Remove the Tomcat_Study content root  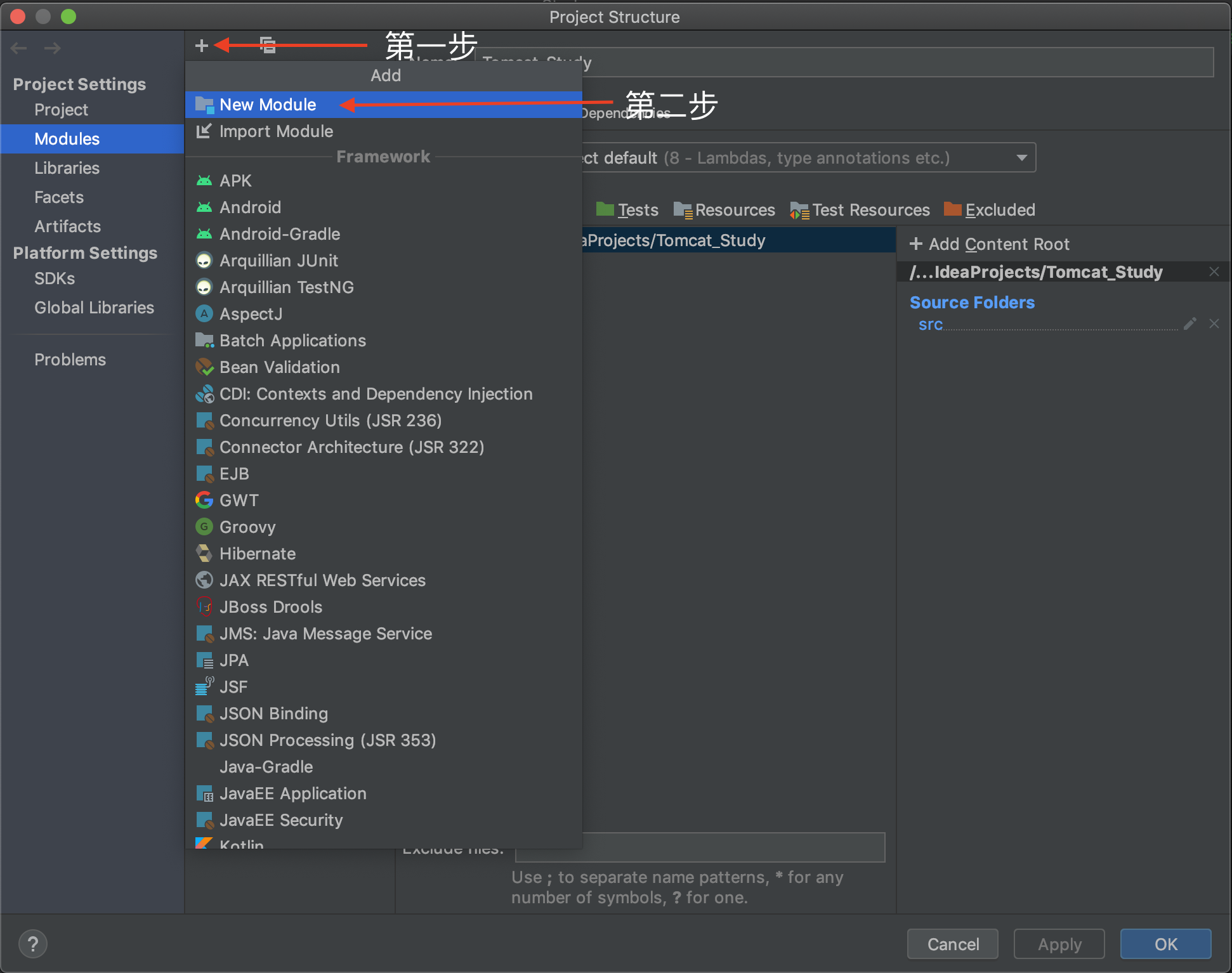tap(1214, 272)
